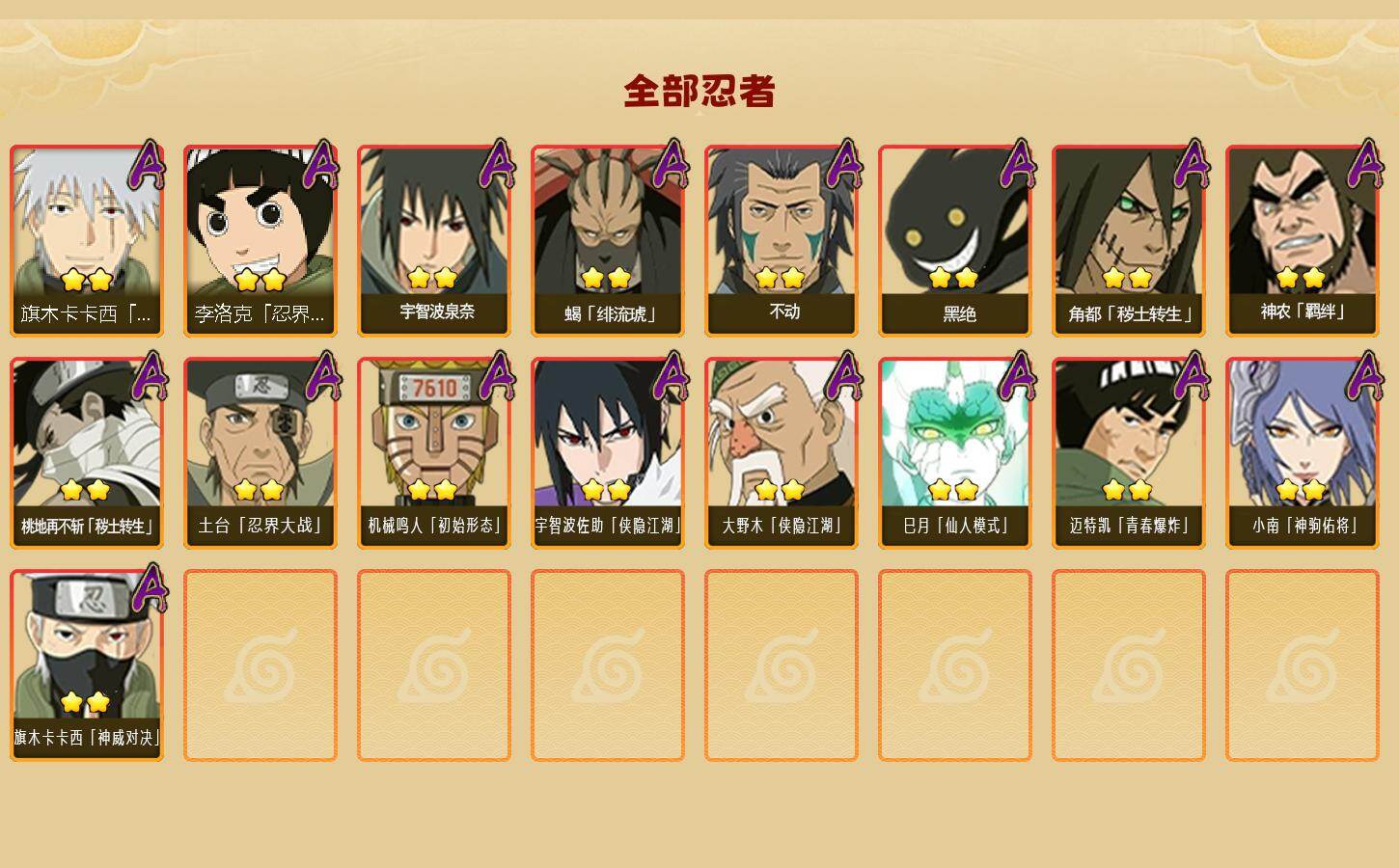Screen dimensions: 1399x868
Task: Select the 李洛克「忍界… card
Action: point(261,241)
